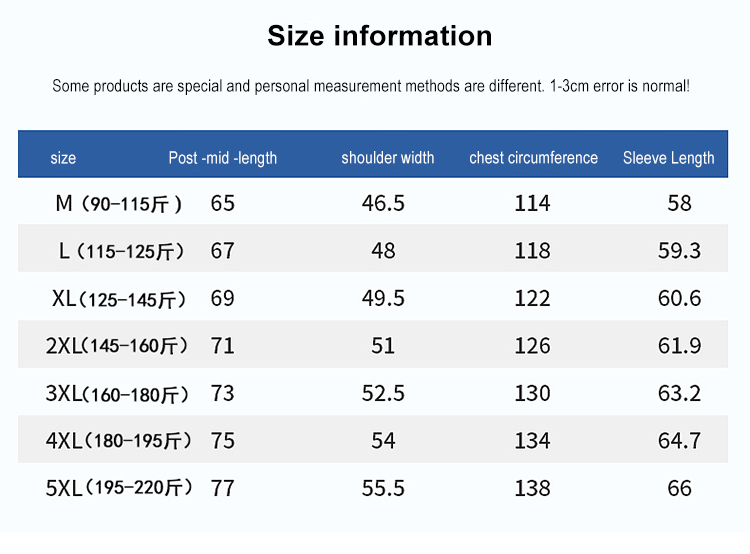
Task: Click the 5XL (195-220斤) size label
Action: [x=118, y=488]
